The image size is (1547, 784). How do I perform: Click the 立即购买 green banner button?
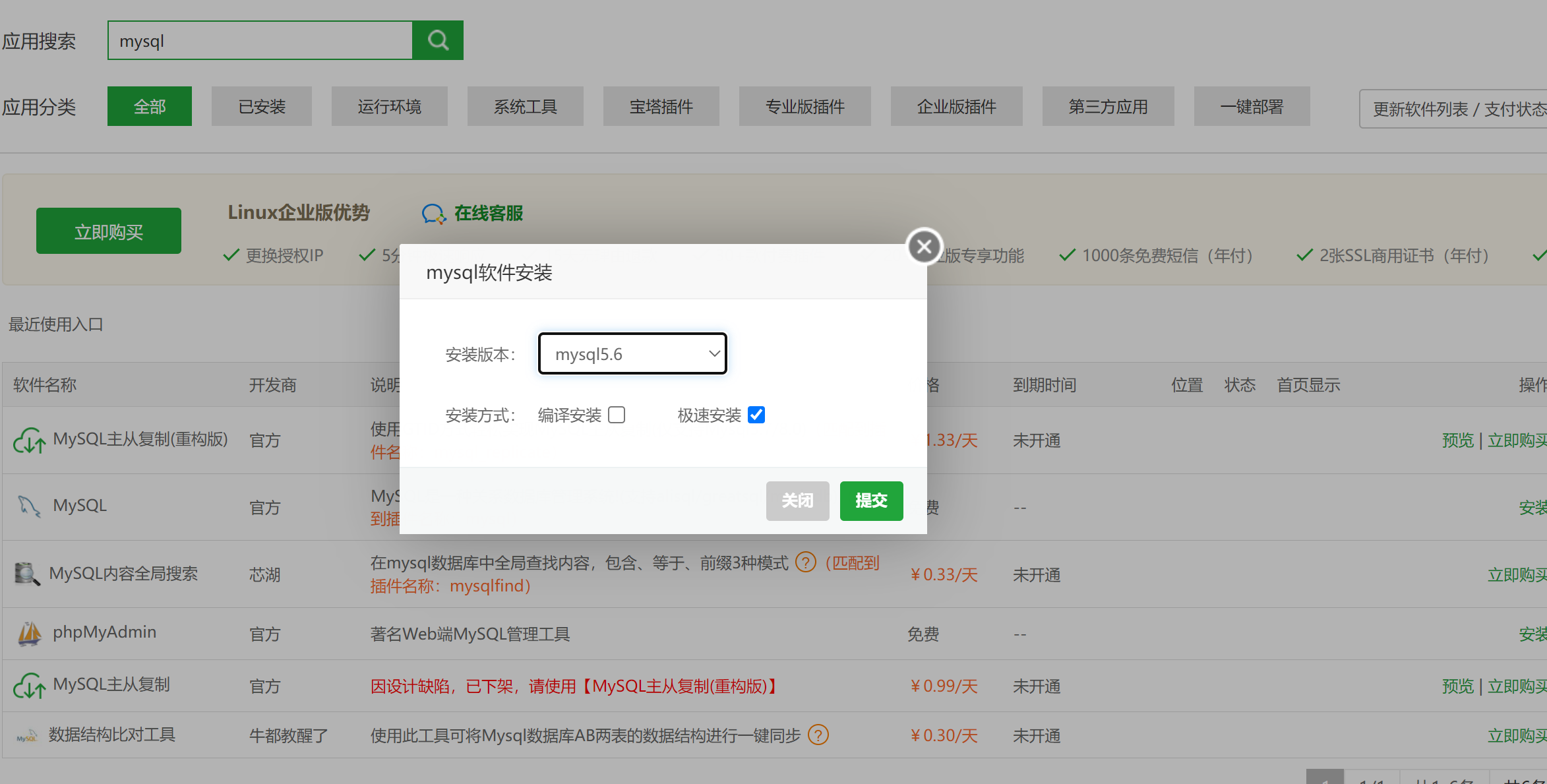[x=109, y=231]
